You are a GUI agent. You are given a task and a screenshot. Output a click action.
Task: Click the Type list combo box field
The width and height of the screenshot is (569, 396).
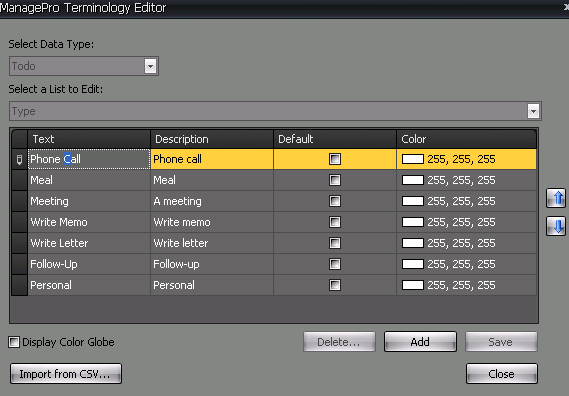pyautogui.click(x=275, y=111)
